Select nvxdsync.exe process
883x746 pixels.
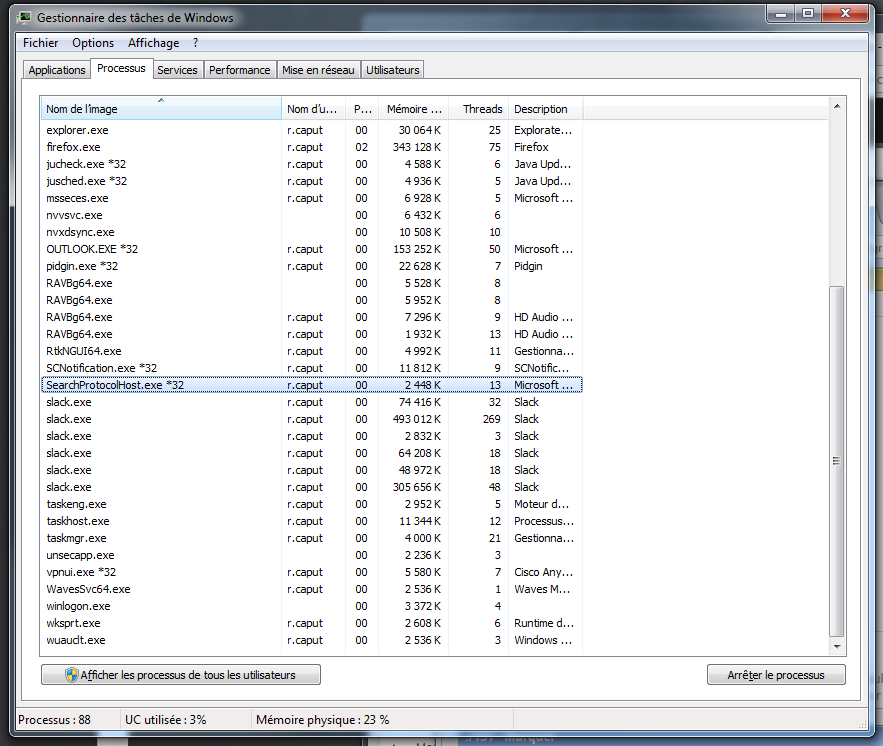311,232
